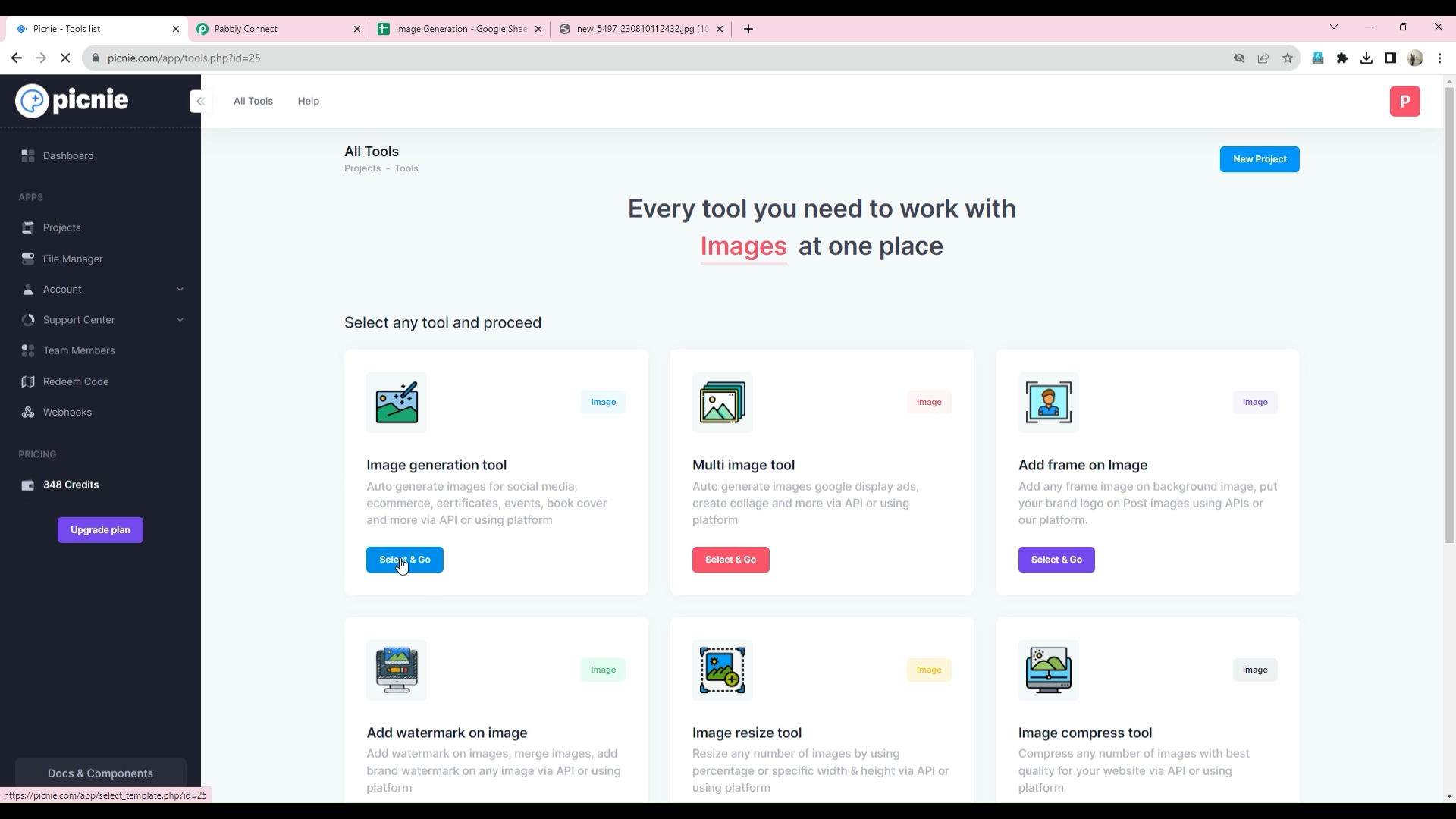Open the All Tools menu item
Image resolution: width=1456 pixels, height=819 pixels.
click(253, 101)
